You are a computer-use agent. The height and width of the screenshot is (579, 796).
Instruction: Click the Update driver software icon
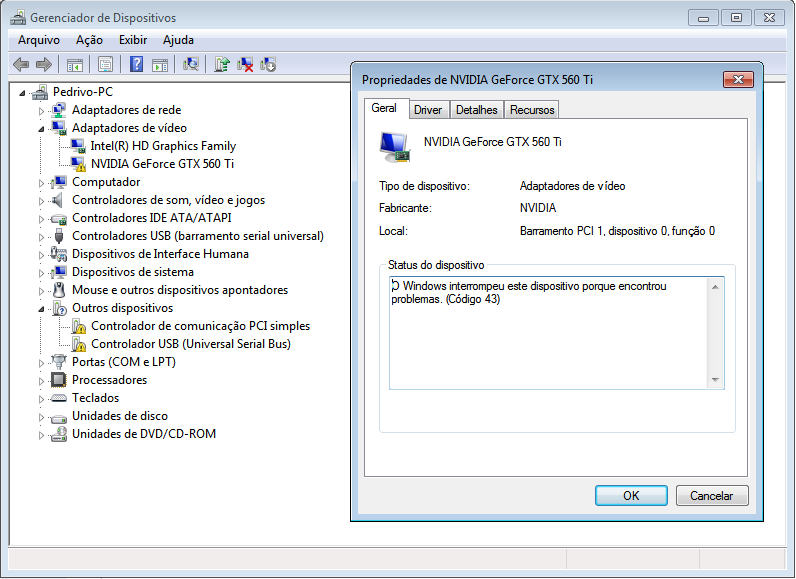pyautogui.click(x=222, y=64)
